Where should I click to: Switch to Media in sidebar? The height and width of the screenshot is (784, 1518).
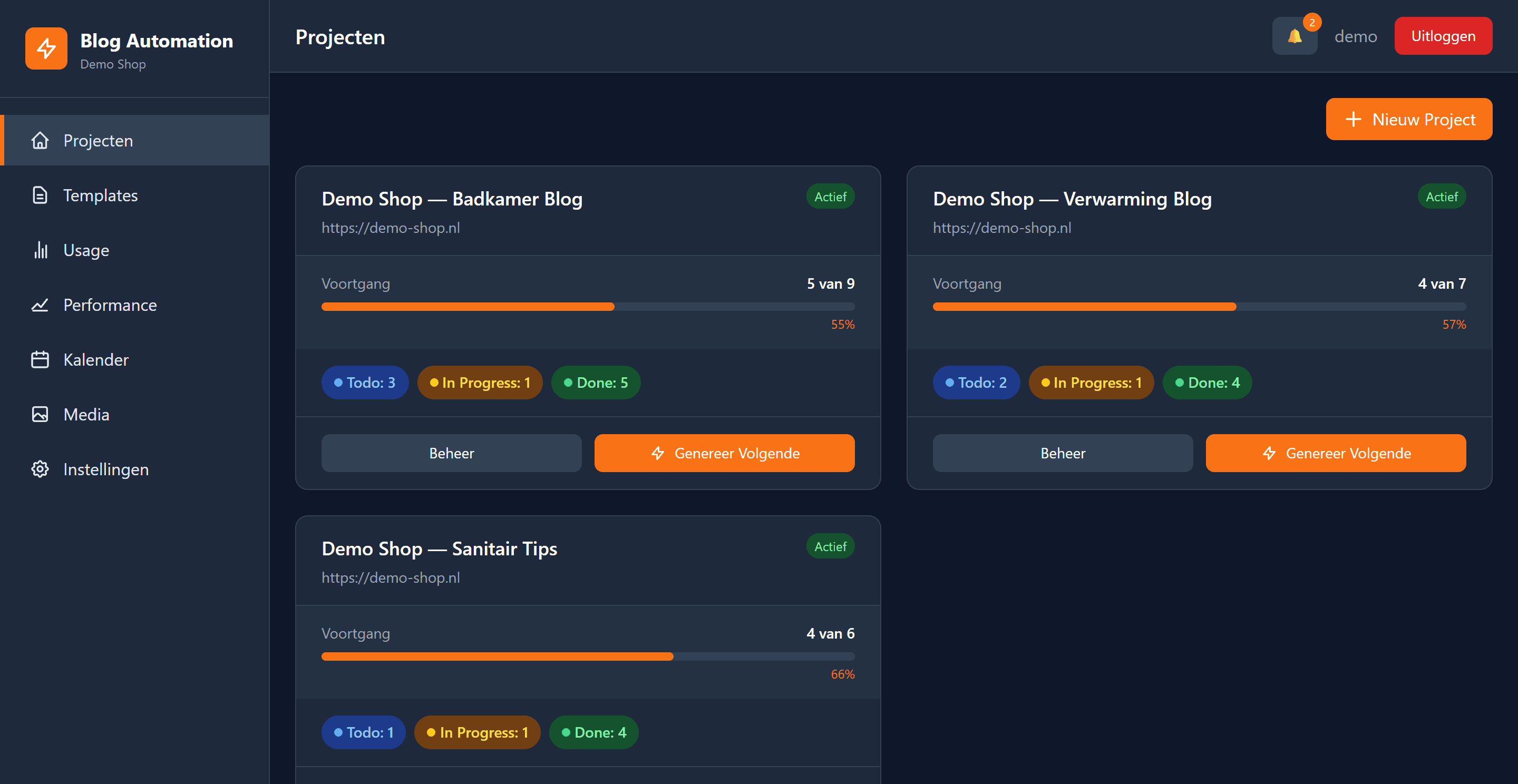pos(135,414)
